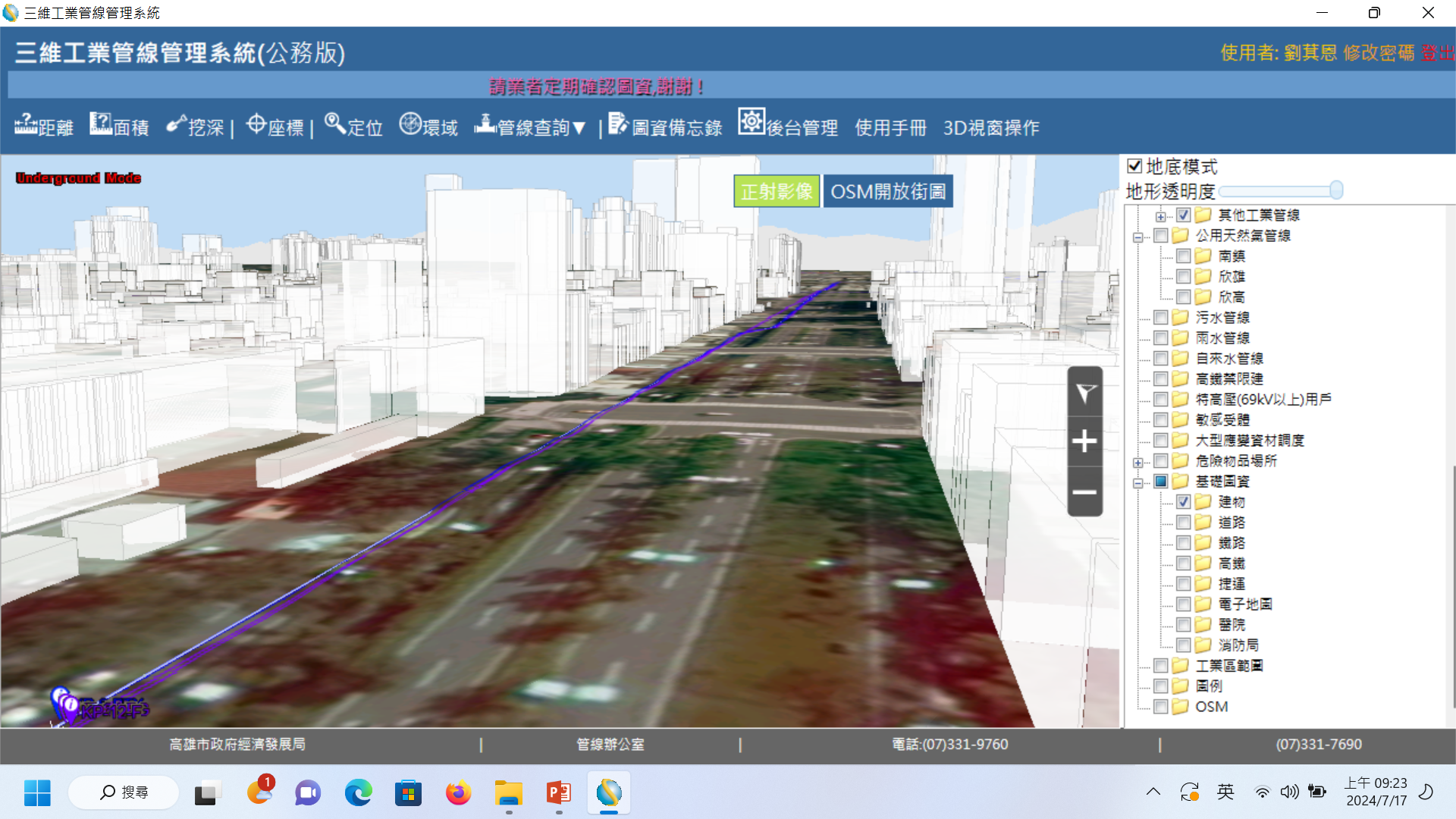Open the pipeline query dropdown menu
Screen dimensions: 1456x819
click(540, 127)
